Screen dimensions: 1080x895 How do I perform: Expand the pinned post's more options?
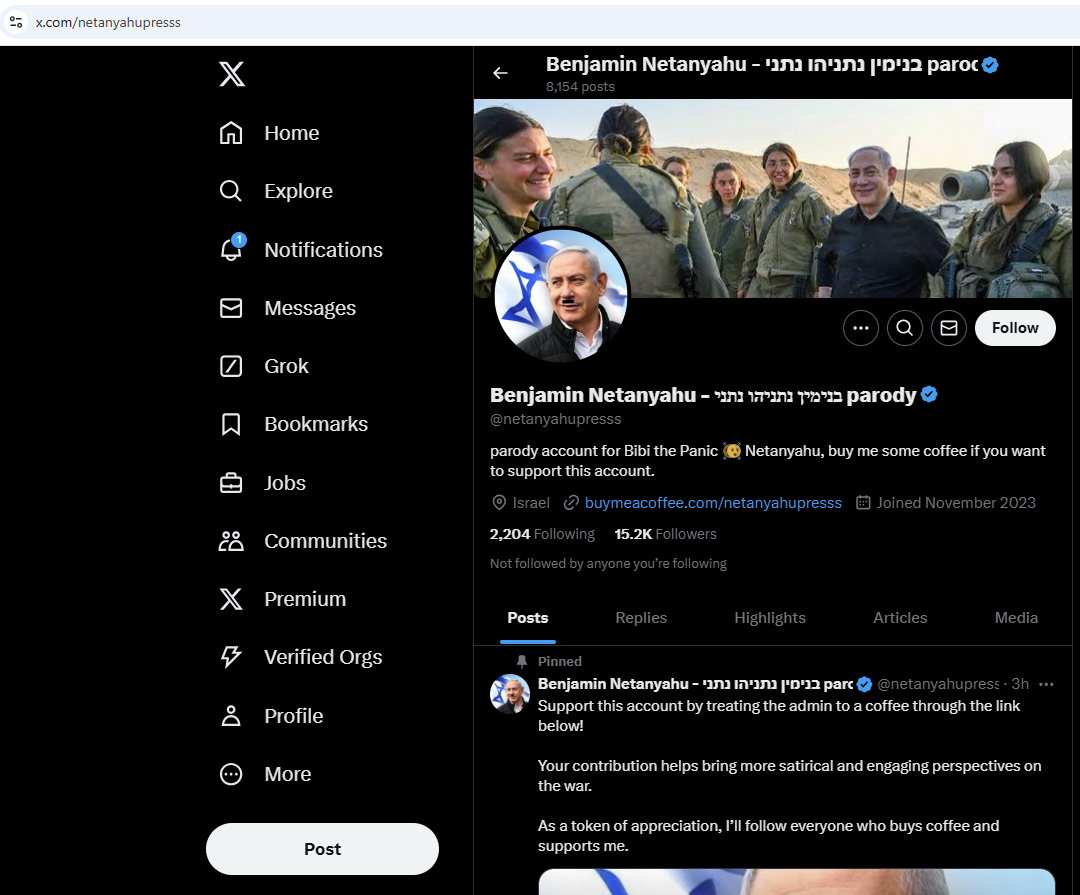click(x=1046, y=684)
